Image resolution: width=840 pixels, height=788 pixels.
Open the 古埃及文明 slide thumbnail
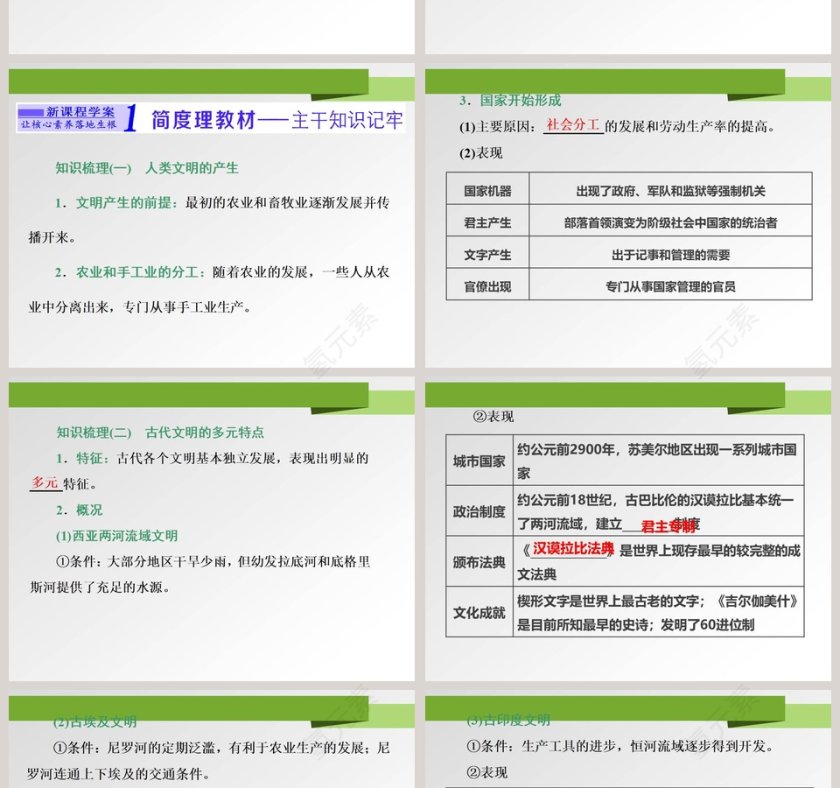(x=211, y=740)
